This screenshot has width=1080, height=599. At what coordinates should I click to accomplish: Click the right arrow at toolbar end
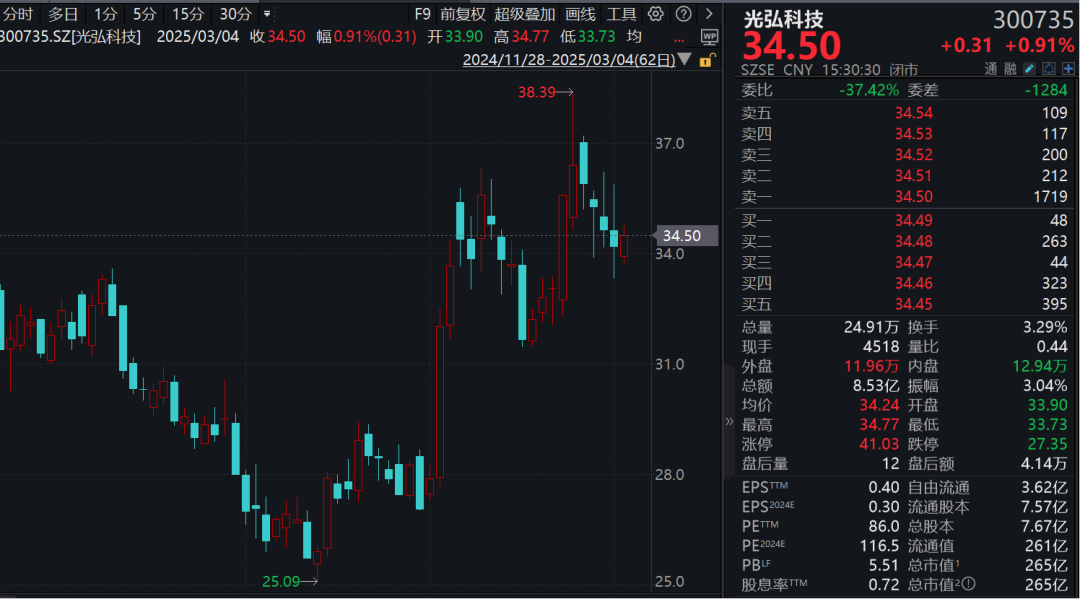(x=709, y=14)
